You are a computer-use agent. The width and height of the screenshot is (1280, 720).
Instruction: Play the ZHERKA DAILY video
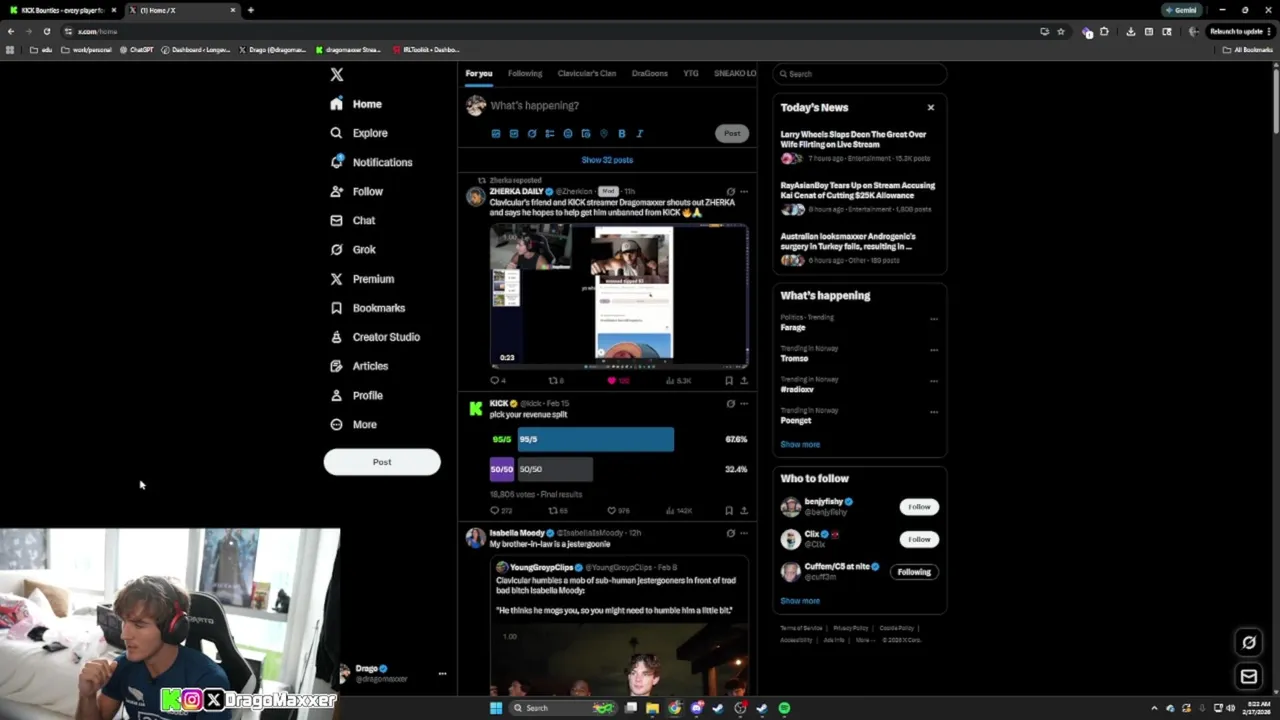(619, 296)
